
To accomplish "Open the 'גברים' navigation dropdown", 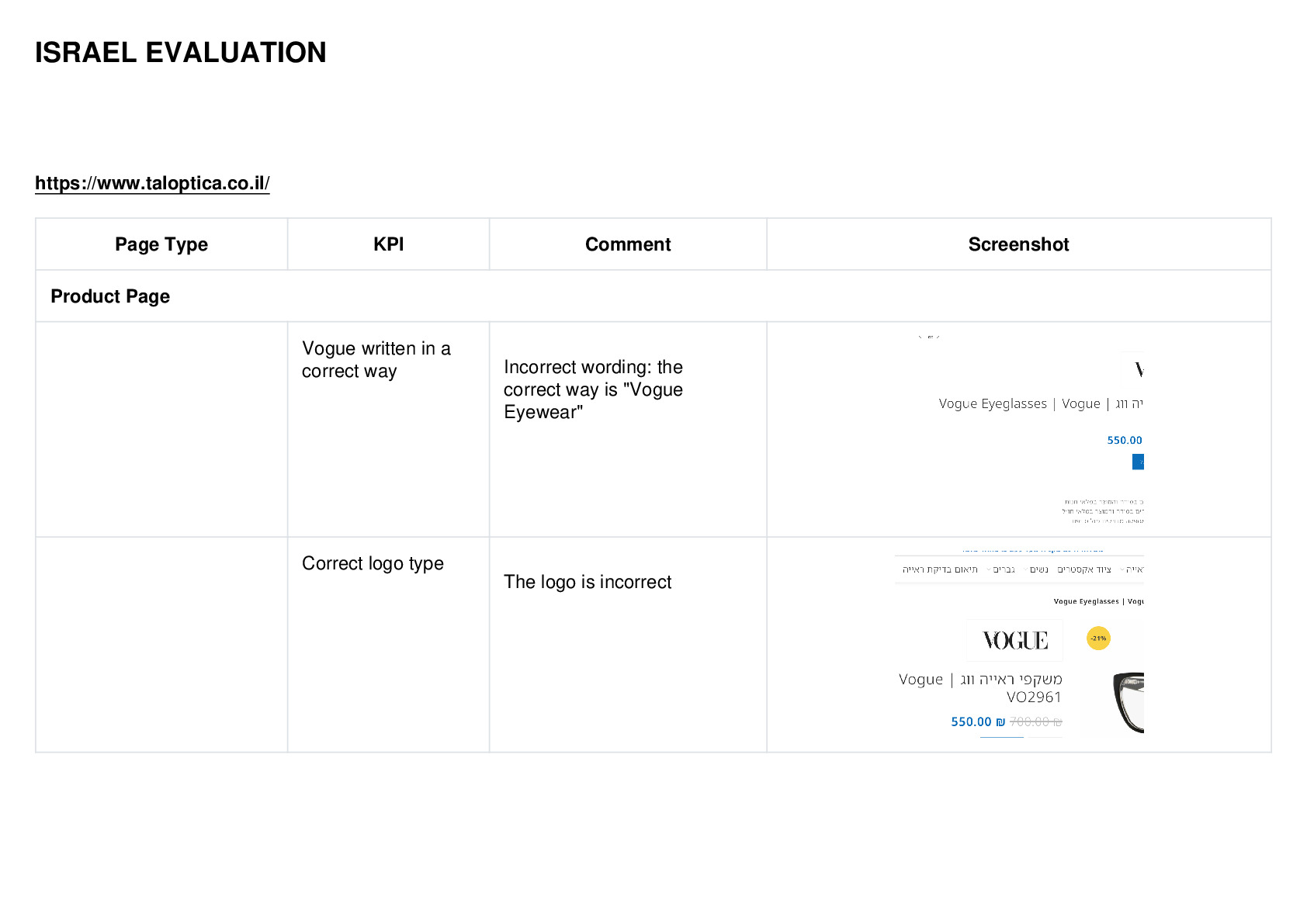I will click(1001, 569).
